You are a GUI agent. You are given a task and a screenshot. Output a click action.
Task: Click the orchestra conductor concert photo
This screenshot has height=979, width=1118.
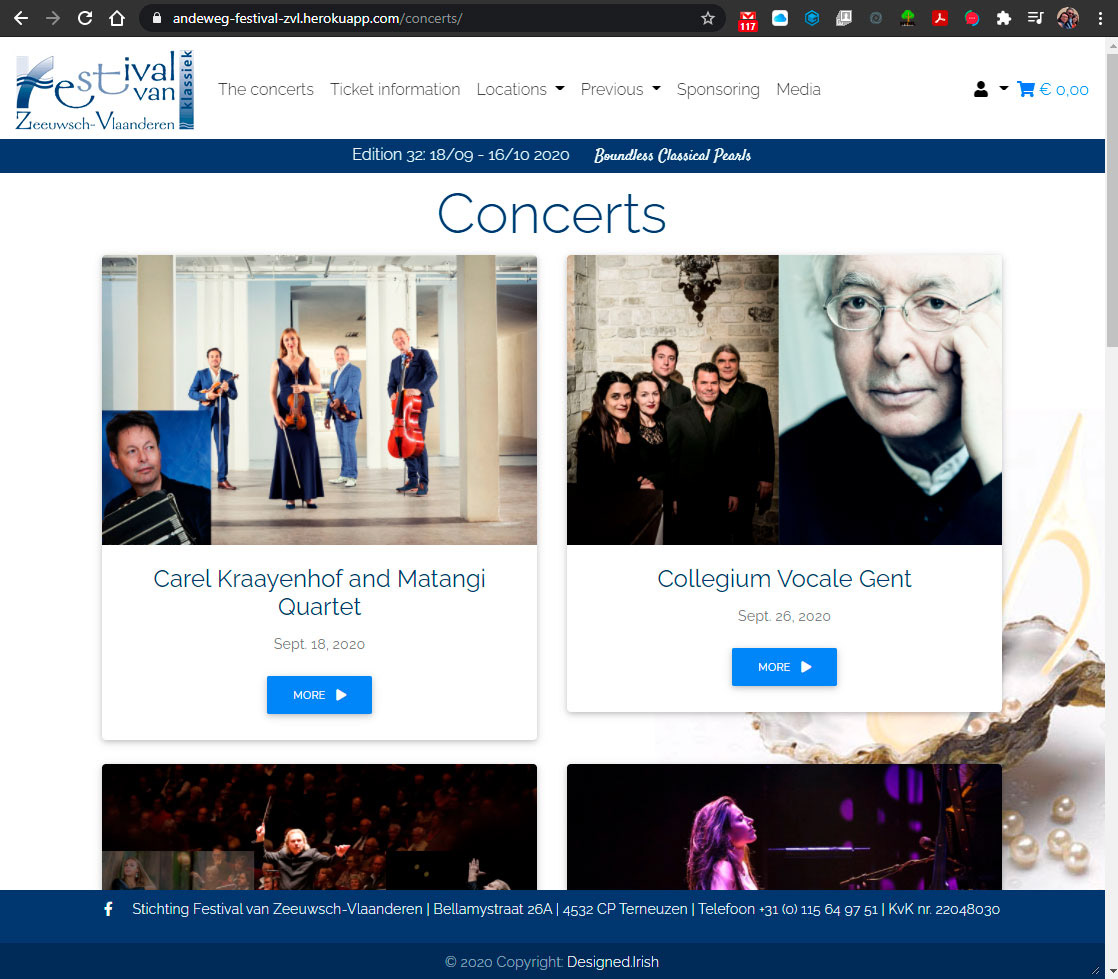(319, 827)
